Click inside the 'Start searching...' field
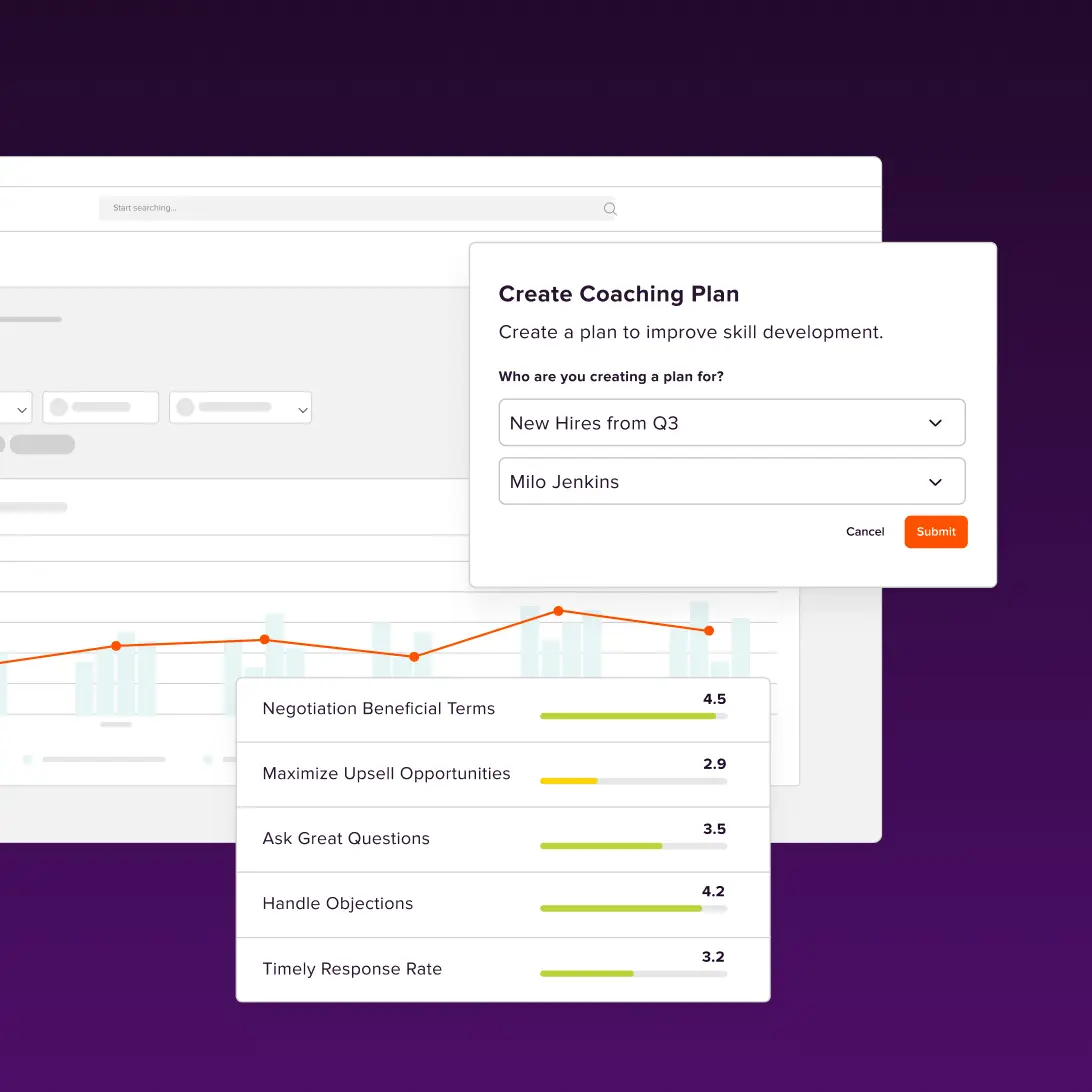 point(300,208)
